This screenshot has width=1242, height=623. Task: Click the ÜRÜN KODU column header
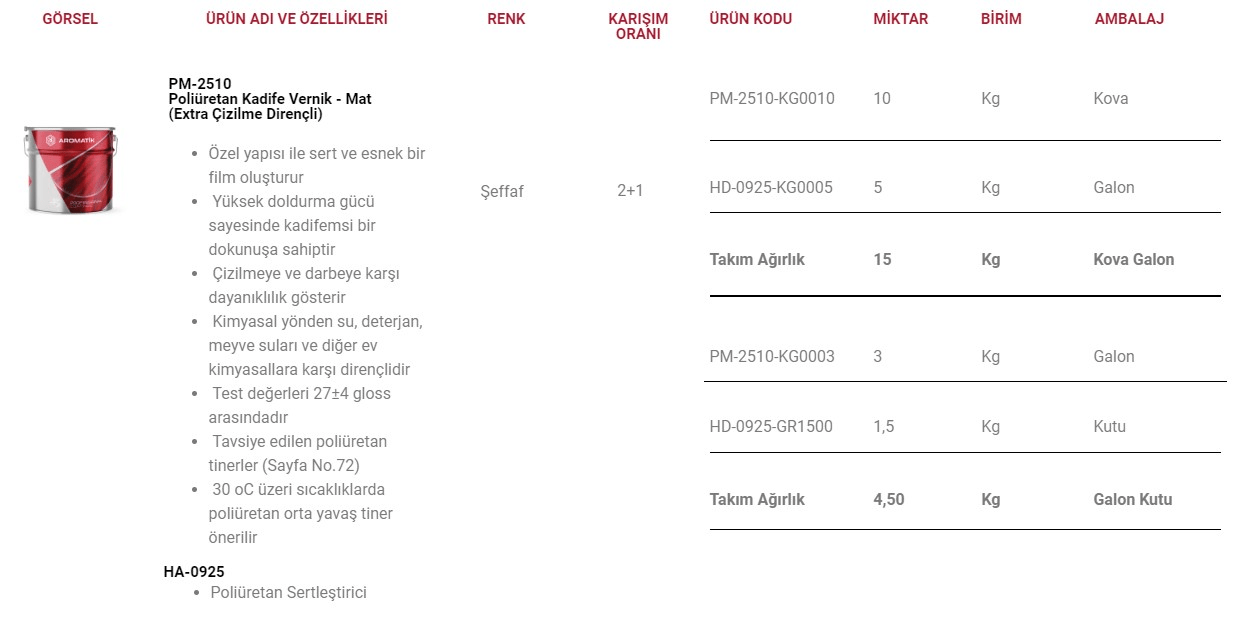750,19
